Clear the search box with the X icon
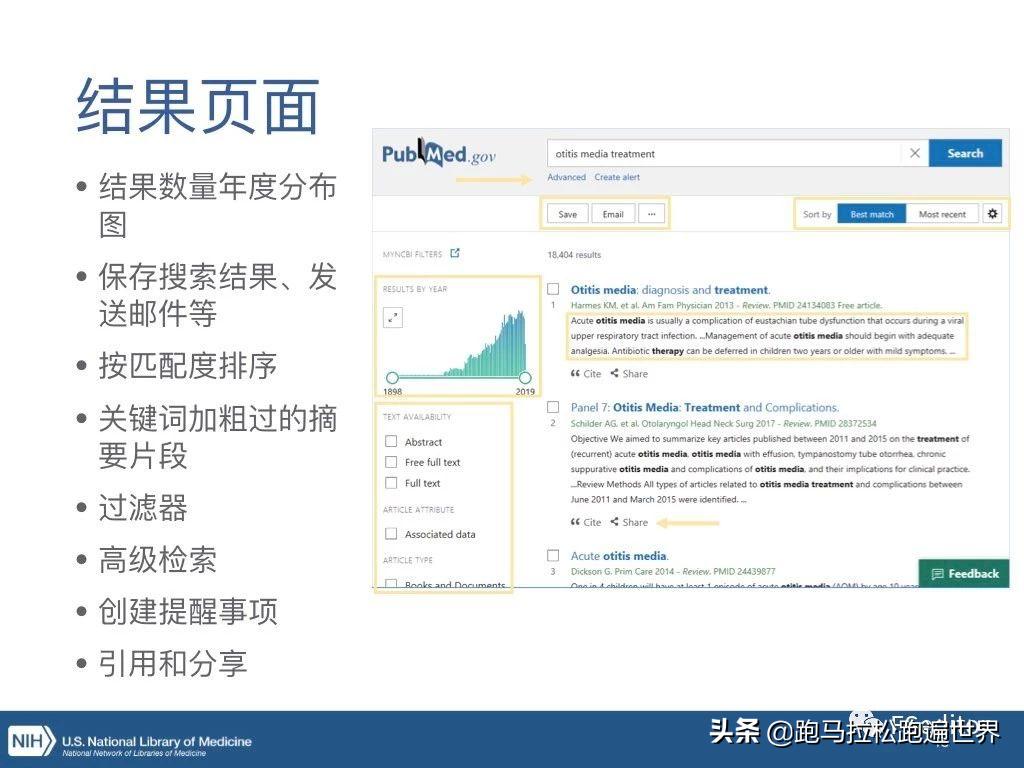Viewport: 1024px width, 768px height. [x=915, y=152]
